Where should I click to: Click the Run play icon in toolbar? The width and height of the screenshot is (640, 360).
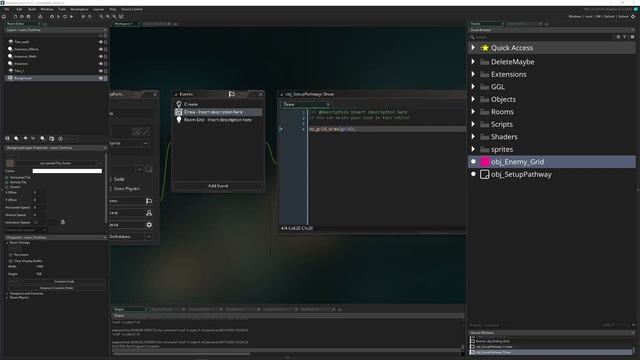click(x=58, y=17)
